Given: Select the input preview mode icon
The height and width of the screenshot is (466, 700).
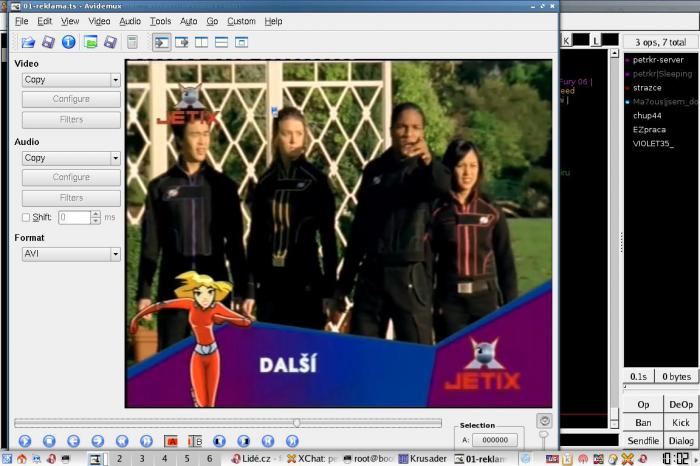Looking at the screenshot, I should (x=162, y=42).
